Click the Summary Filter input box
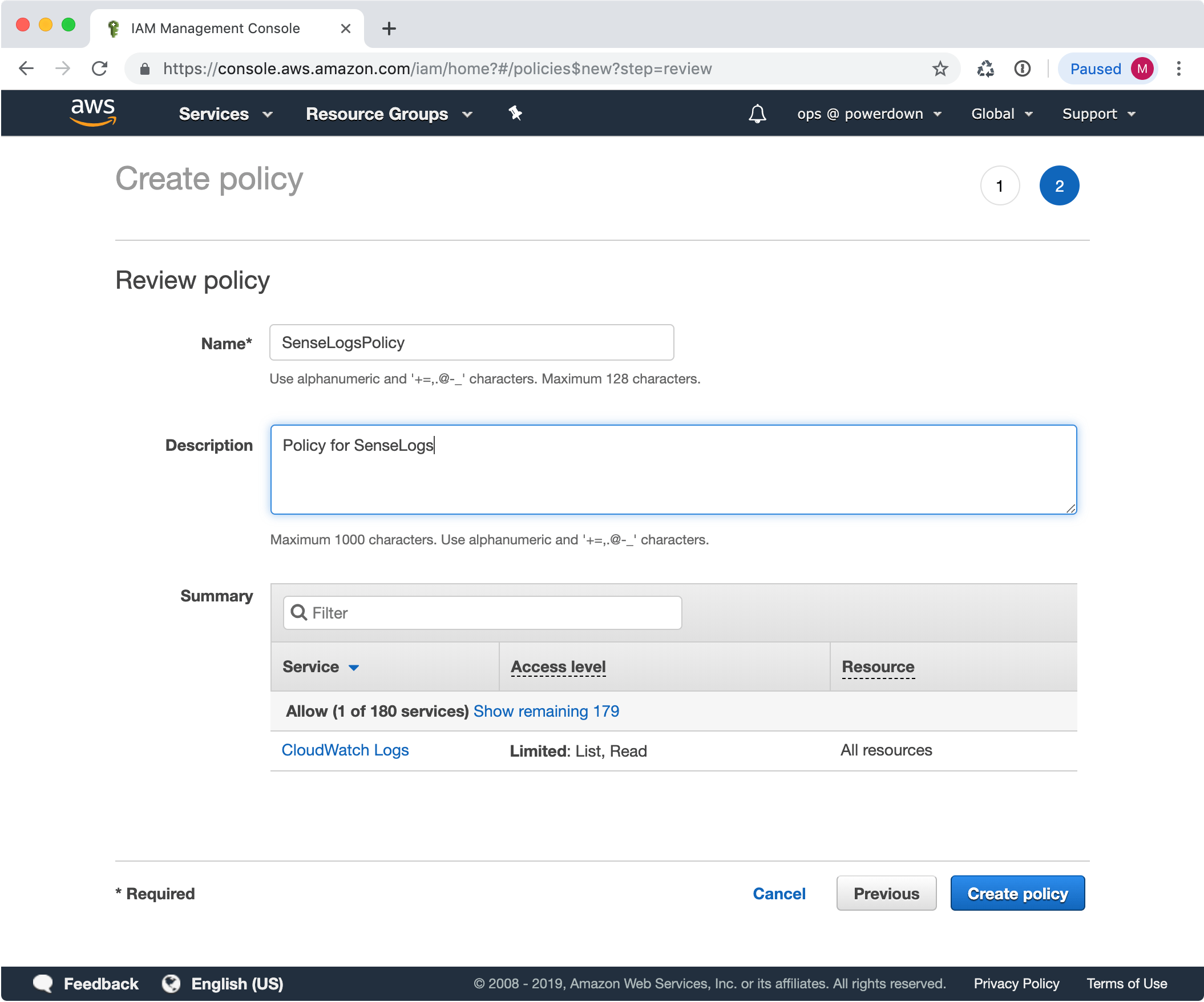This screenshot has height=1002, width=1204. click(482, 613)
